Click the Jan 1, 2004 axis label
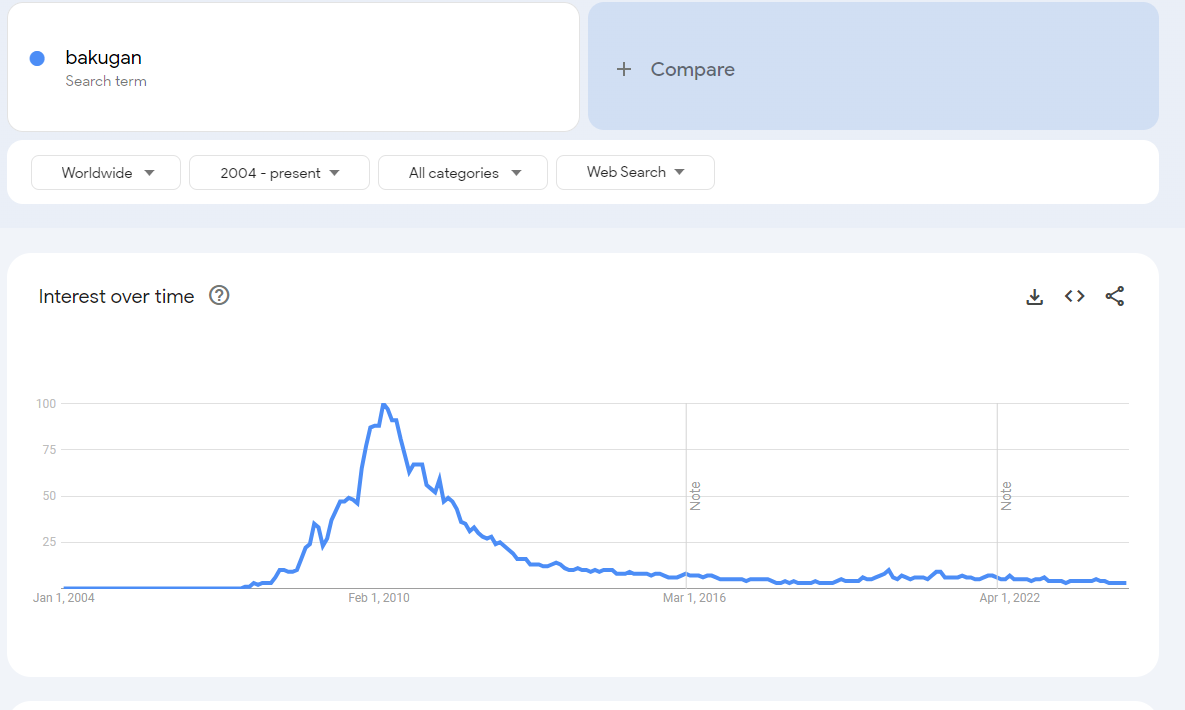Screen dimensions: 1185x710 click(63, 598)
